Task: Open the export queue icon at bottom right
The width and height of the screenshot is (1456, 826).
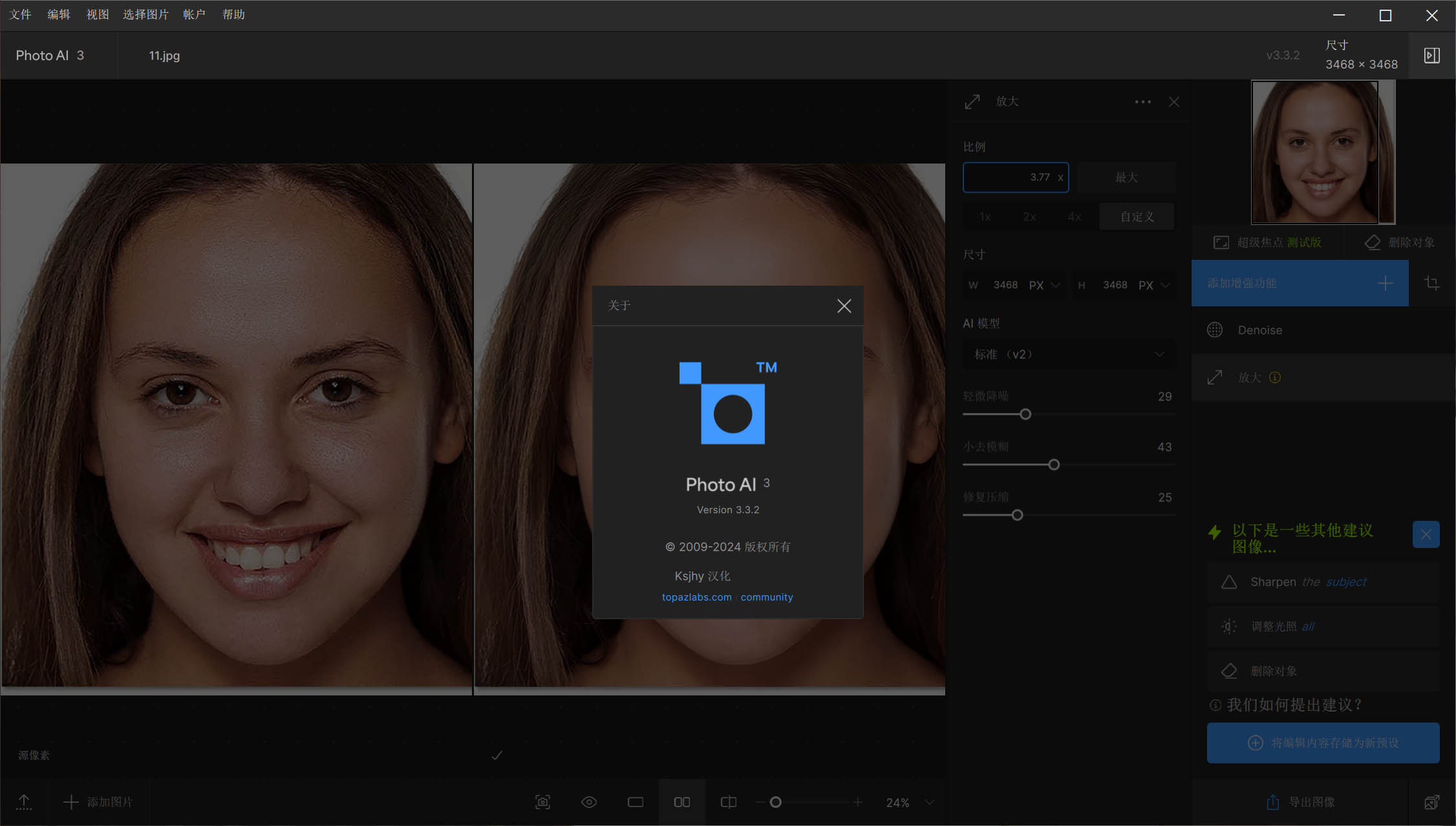Action: (1431, 802)
